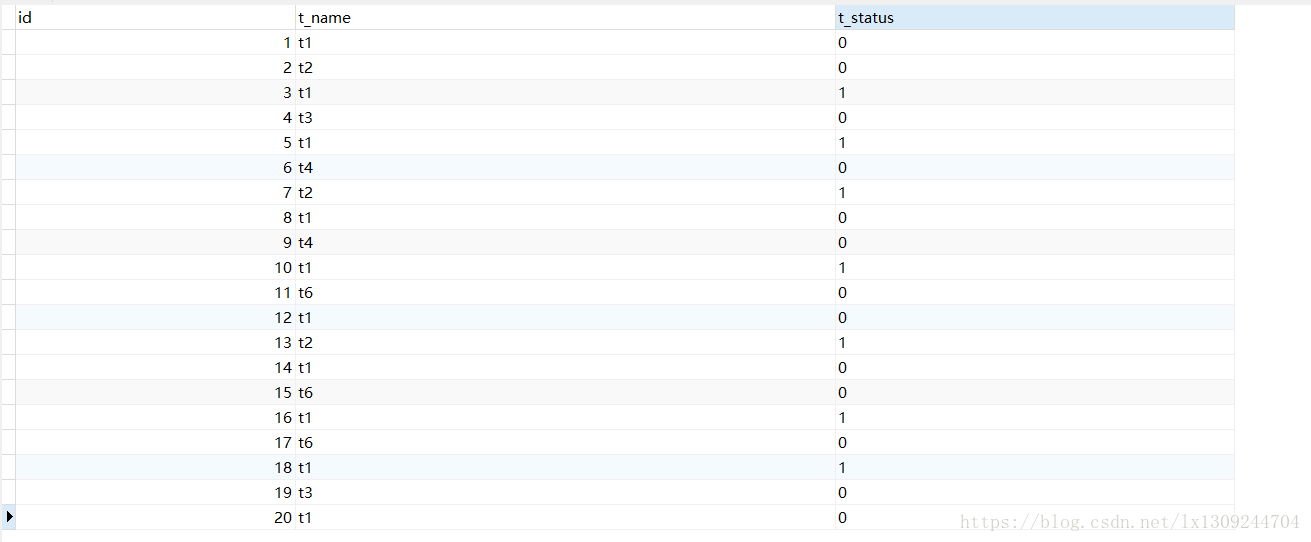This screenshot has width=1311, height=542.
Task: Select the id cell with value 3
Action: coord(155,93)
